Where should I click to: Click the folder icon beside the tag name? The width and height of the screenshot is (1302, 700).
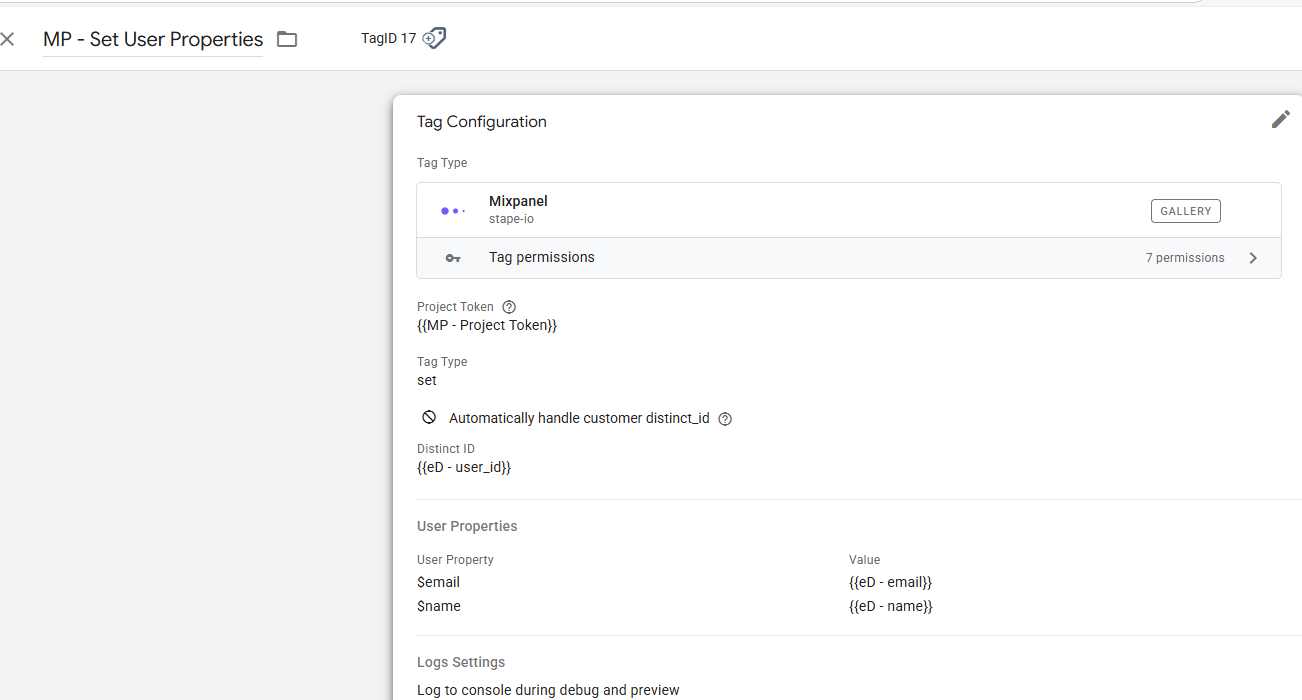pos(287,40)
